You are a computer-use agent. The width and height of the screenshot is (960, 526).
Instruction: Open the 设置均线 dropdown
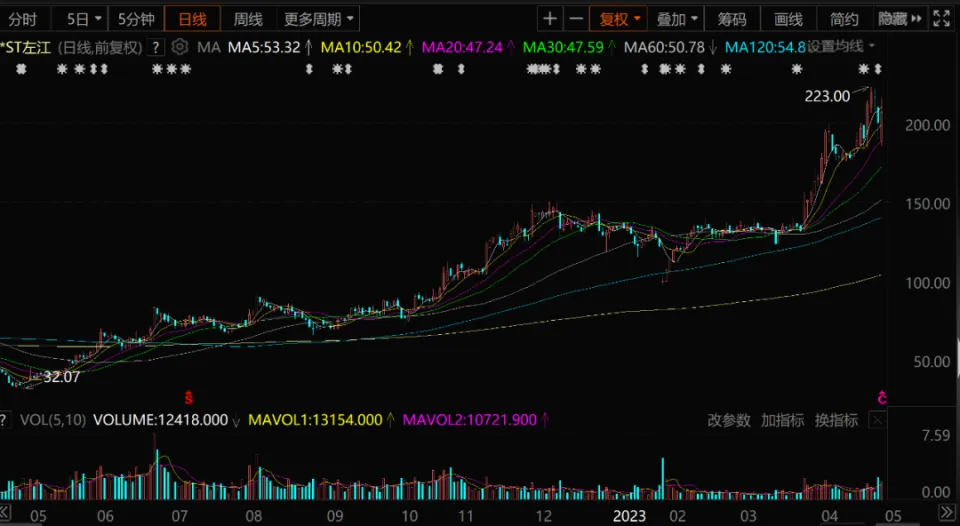tap(841, 46)
